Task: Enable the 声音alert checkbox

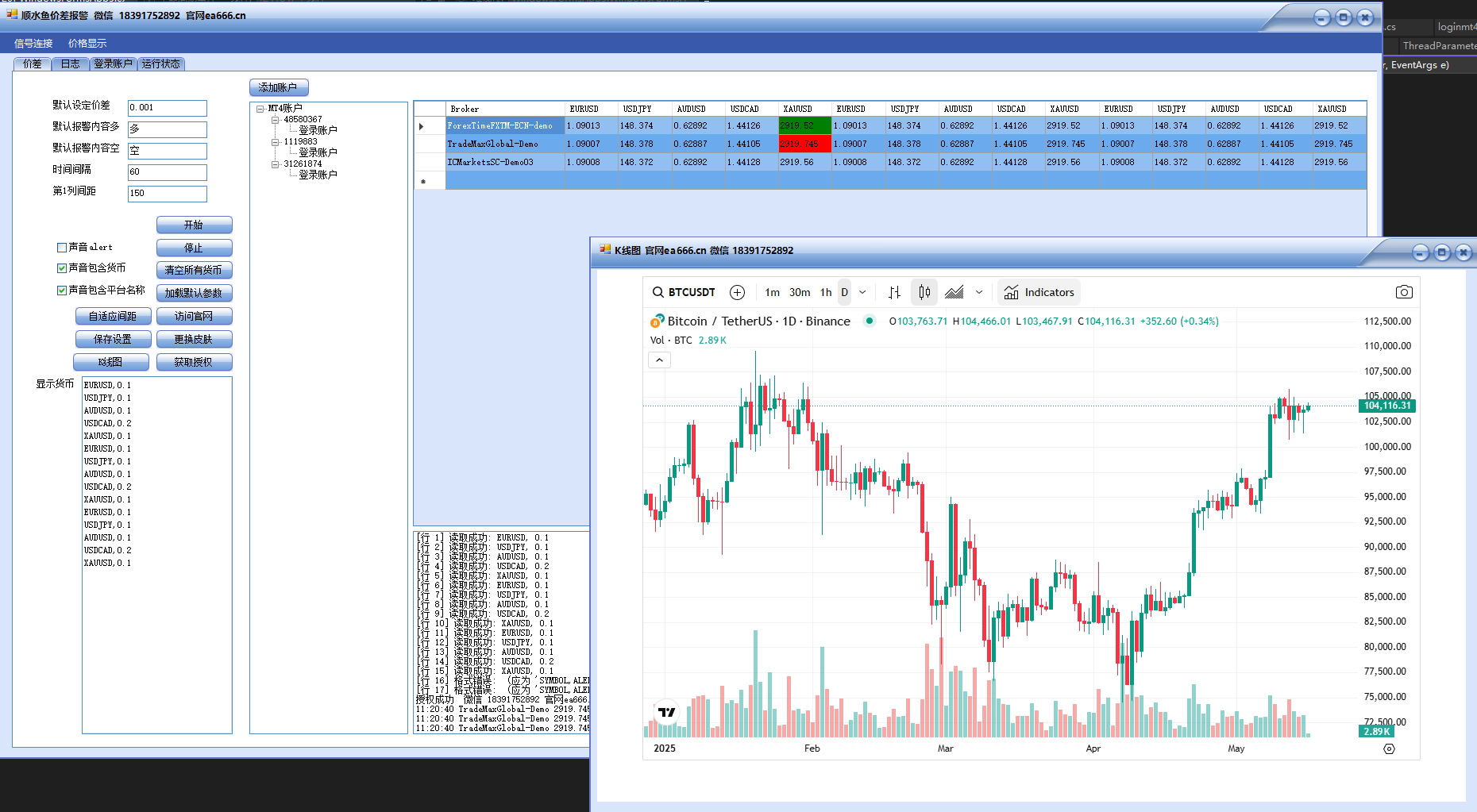Action: coord(62,248)
